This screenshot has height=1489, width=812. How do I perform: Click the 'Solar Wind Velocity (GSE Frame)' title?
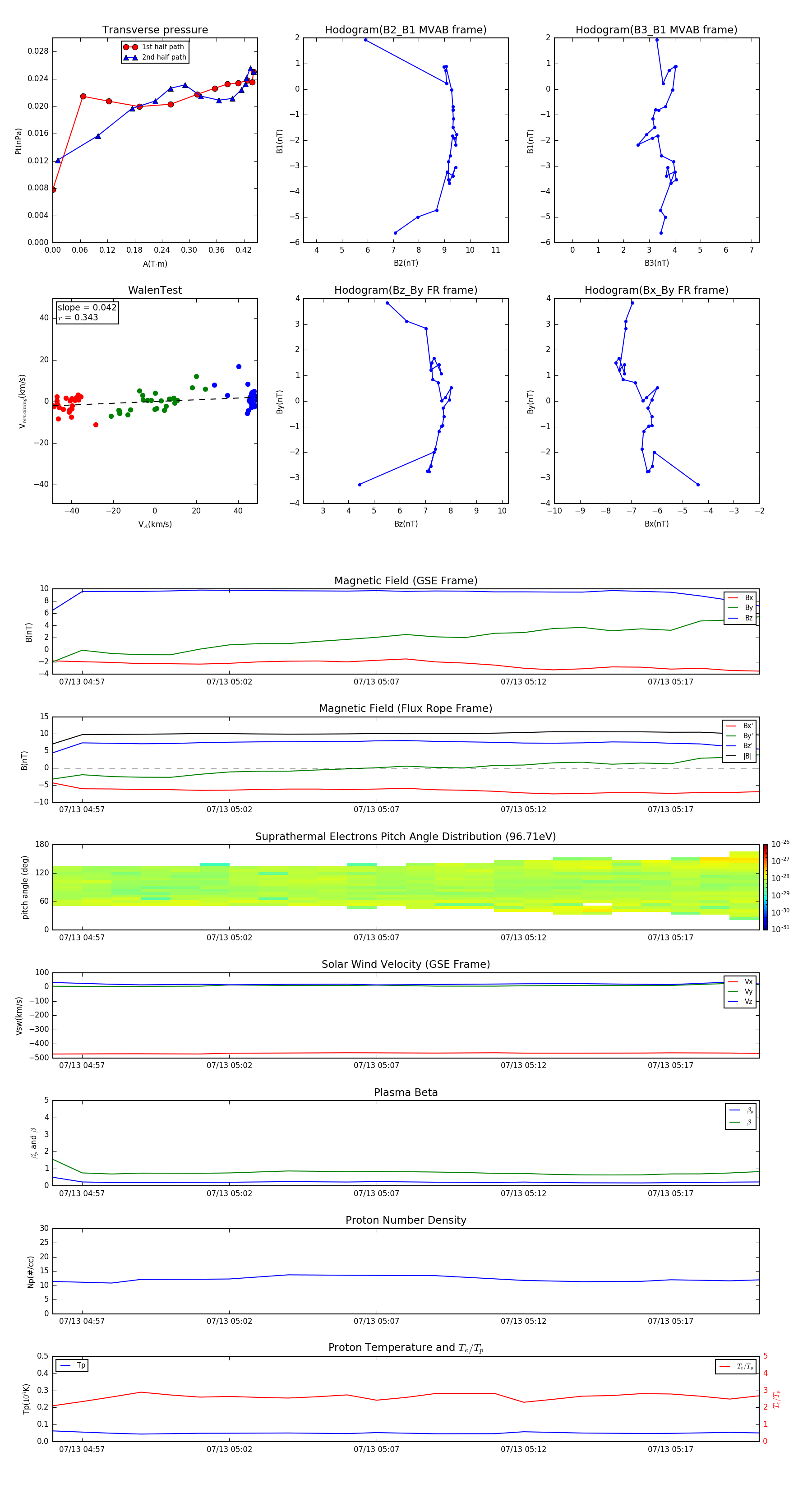point(406,964)
